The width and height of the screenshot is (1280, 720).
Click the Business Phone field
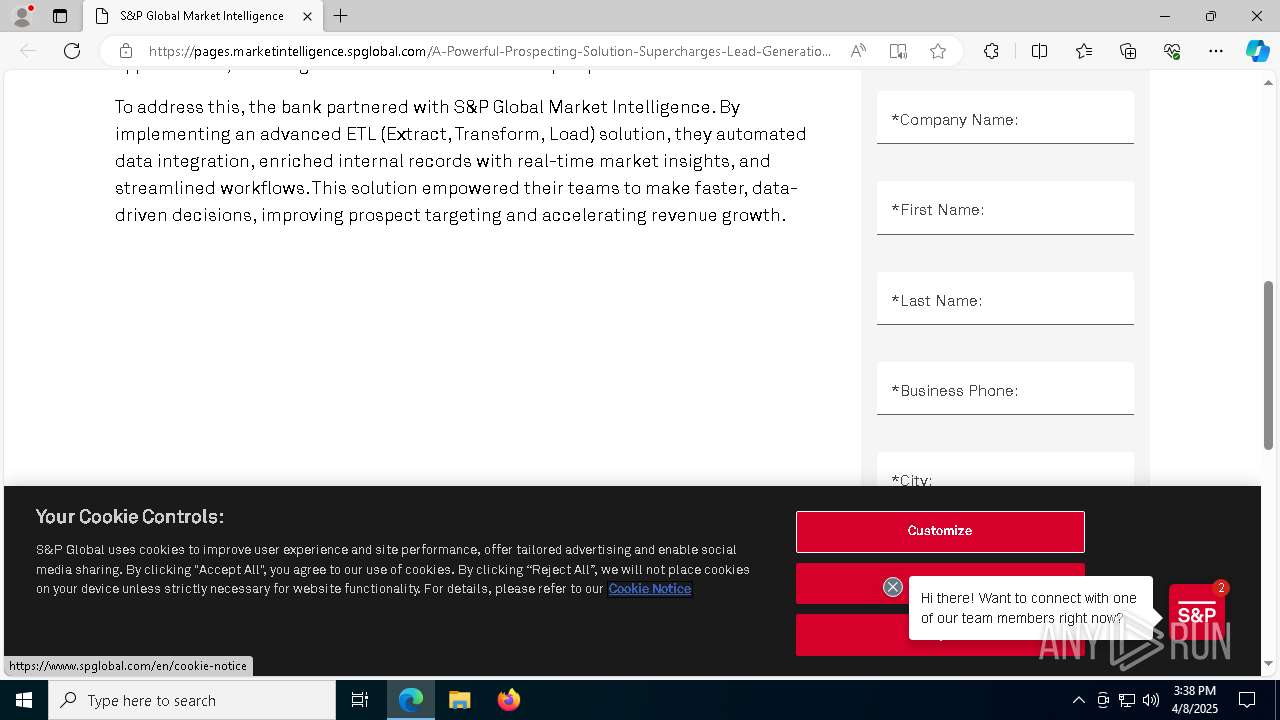[1005, 389]
